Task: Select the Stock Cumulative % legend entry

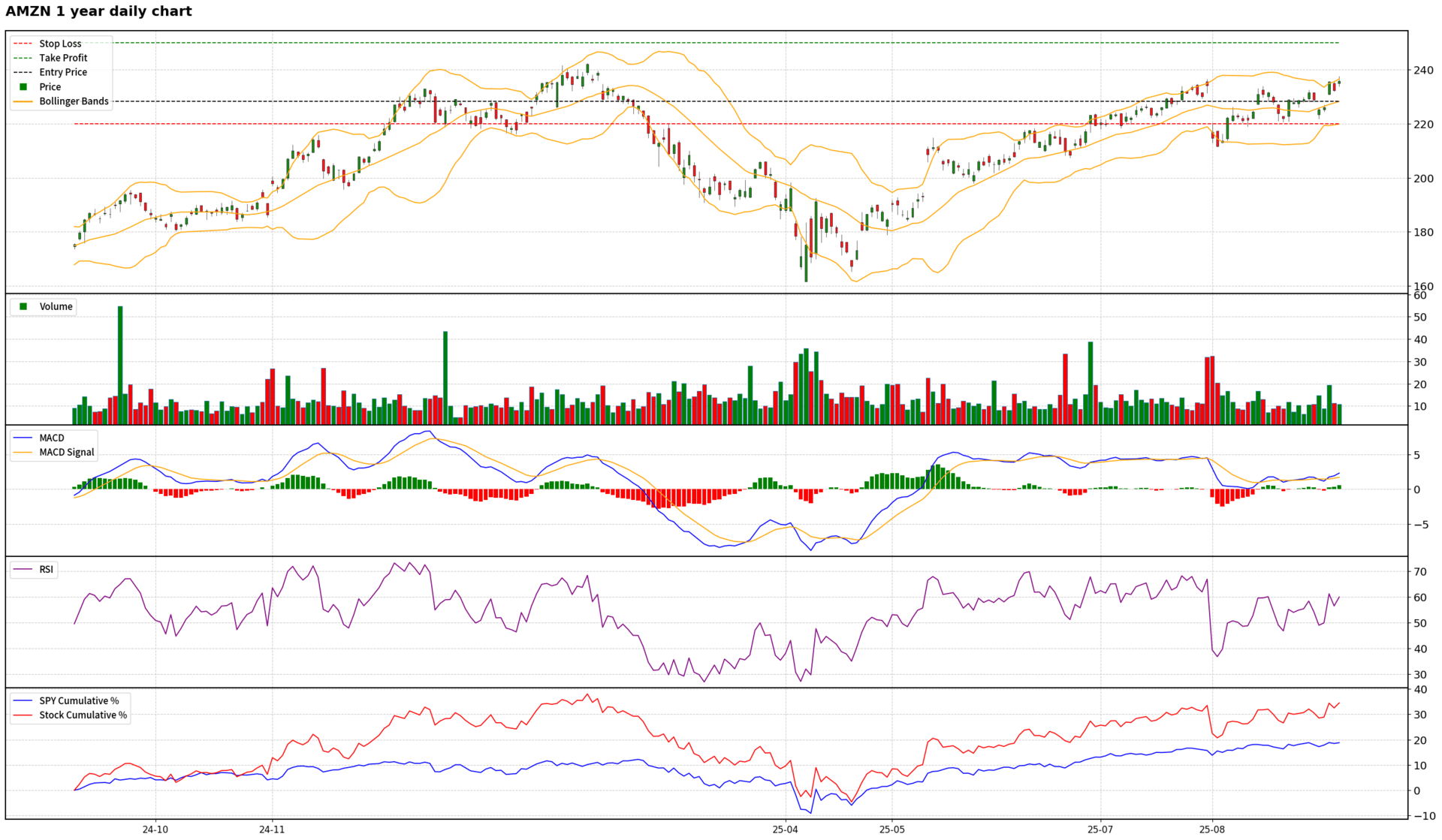Action: [x=83, y=715]
